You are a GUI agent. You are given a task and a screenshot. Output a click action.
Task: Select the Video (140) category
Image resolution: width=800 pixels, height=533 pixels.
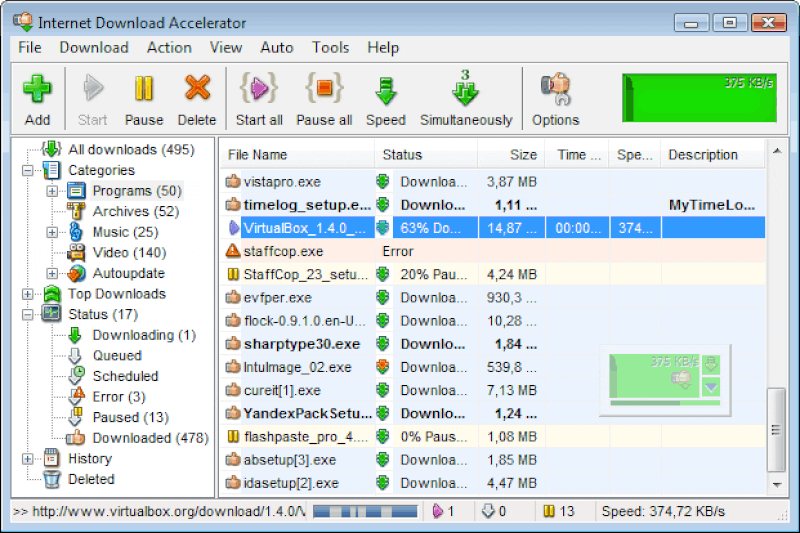click(x=130, y=252)
